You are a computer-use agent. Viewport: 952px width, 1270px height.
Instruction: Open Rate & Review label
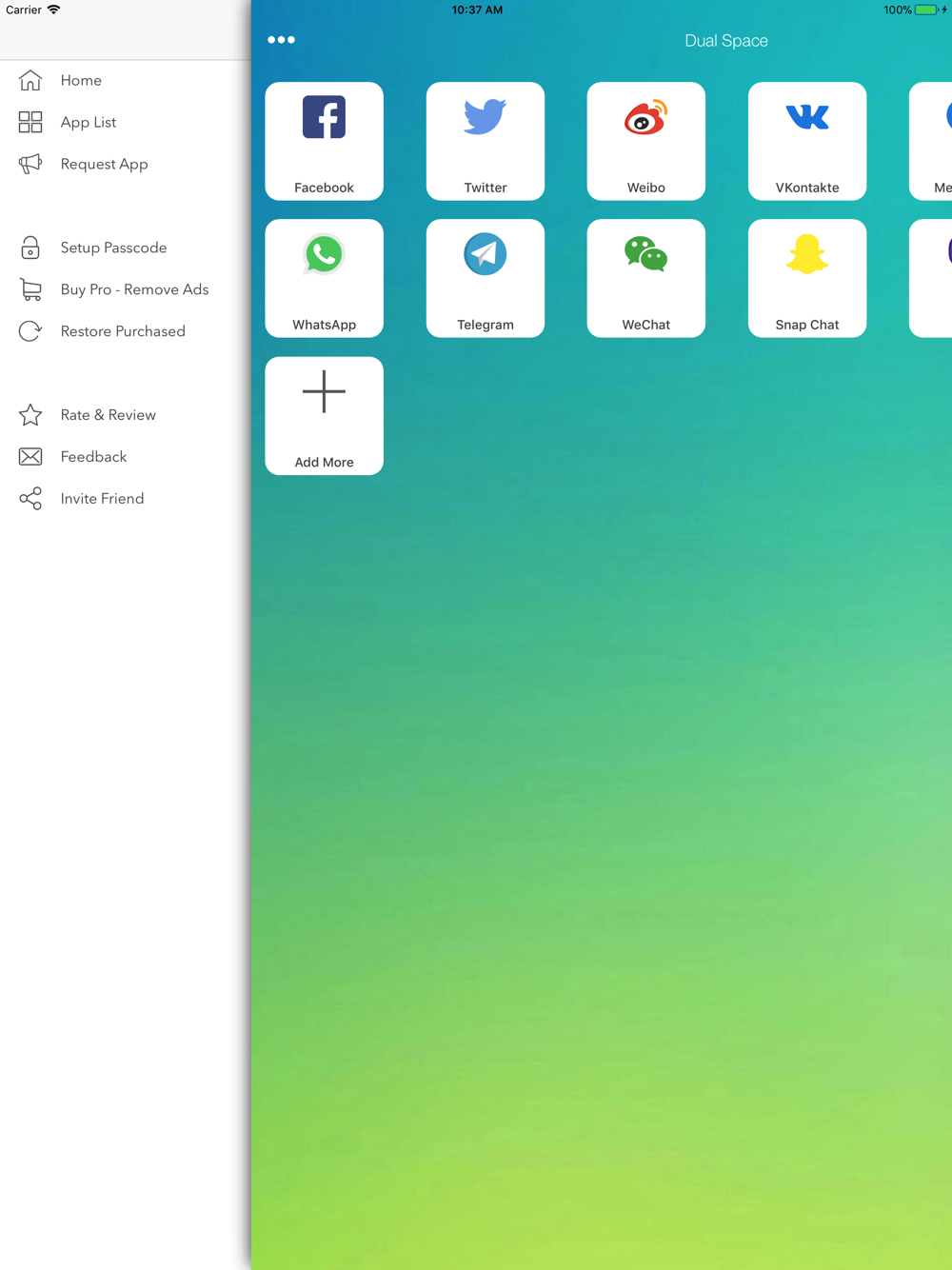click(x=109, y=415)
